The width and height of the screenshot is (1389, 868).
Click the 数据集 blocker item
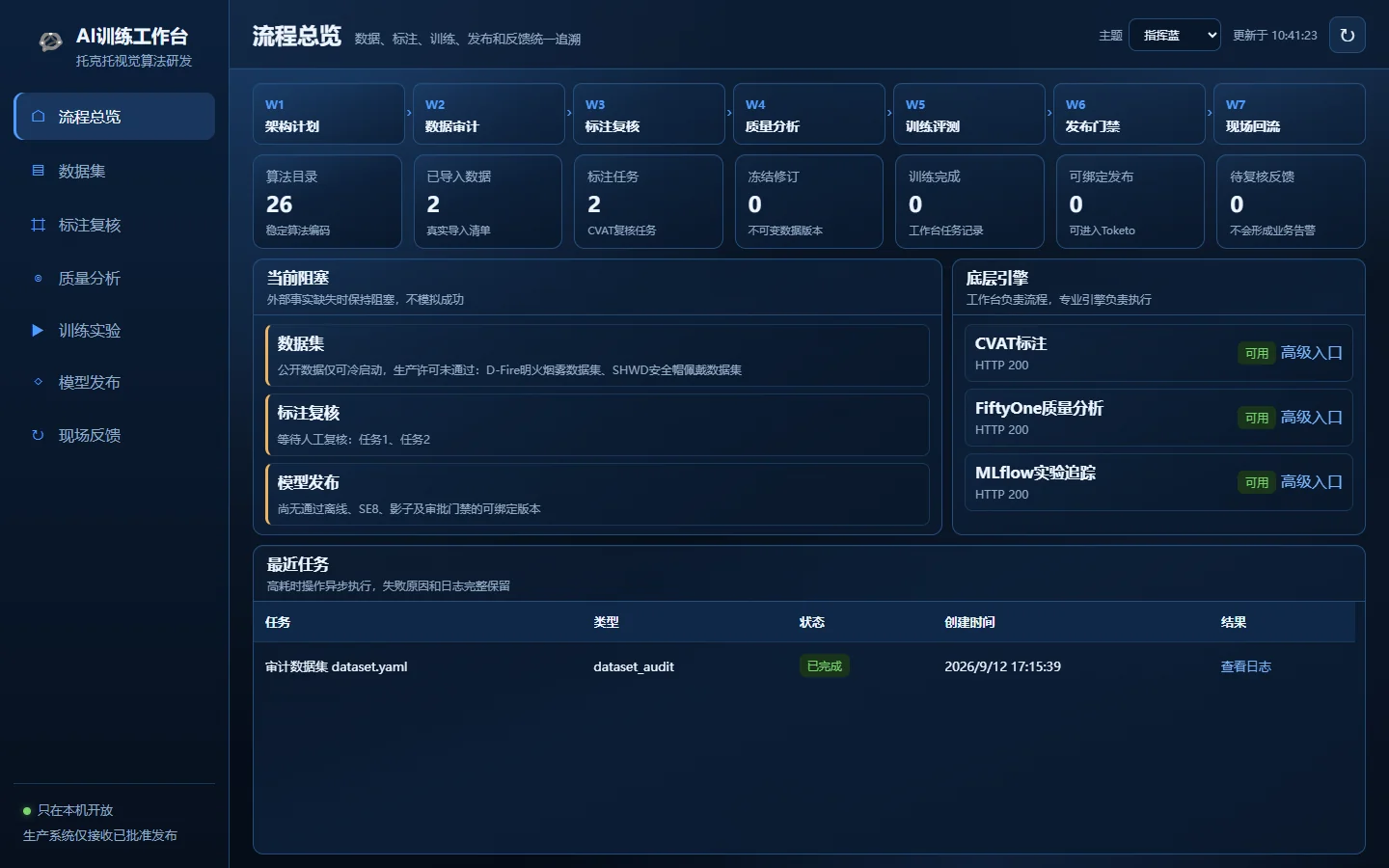597,356
